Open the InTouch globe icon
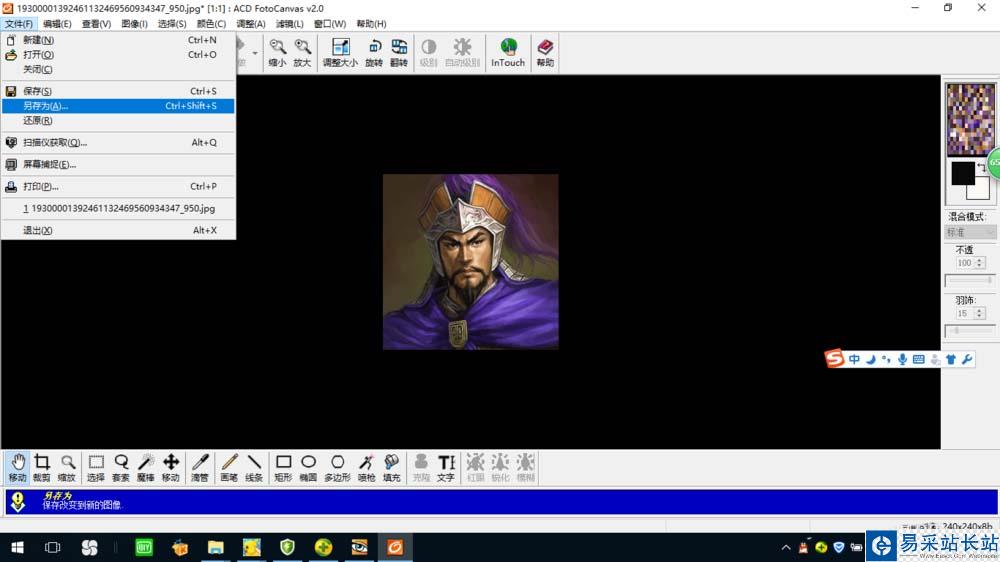The height and width of the screenshot is (562, 1000). pyautogui.click(x=508, y=52)
